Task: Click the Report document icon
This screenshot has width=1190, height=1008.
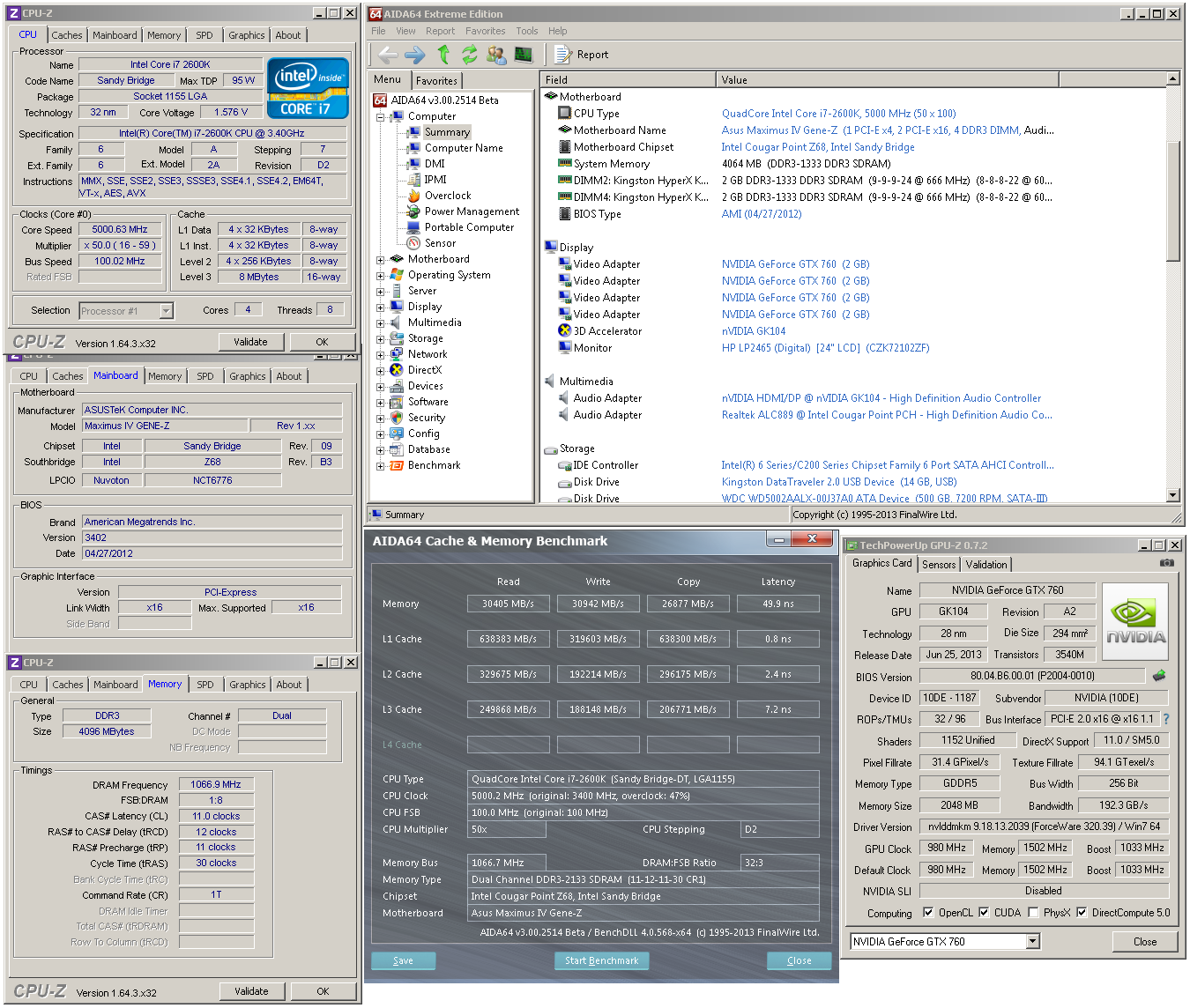Action: pyautogui.click(x=562, y=55)
